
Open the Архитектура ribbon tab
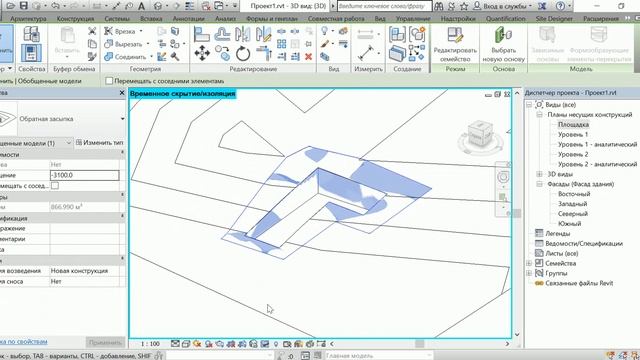(x=28, y=18)
